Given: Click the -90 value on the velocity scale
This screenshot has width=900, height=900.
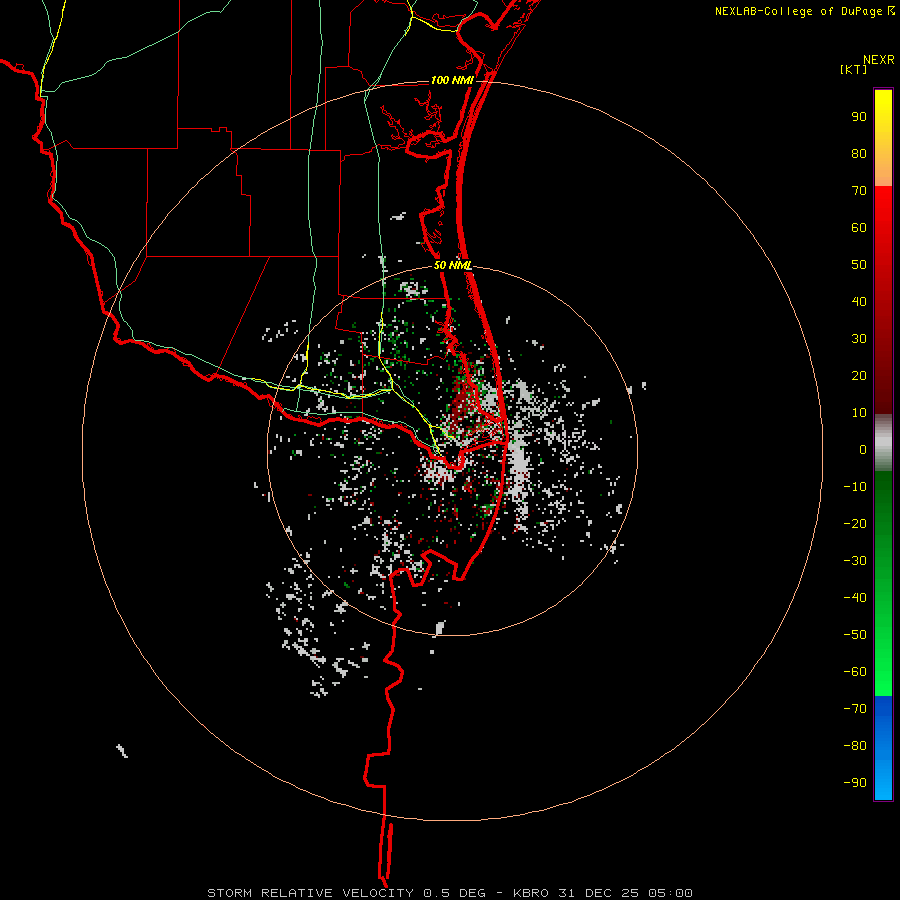Looking at the screenshot, I should tap(855, 783).
